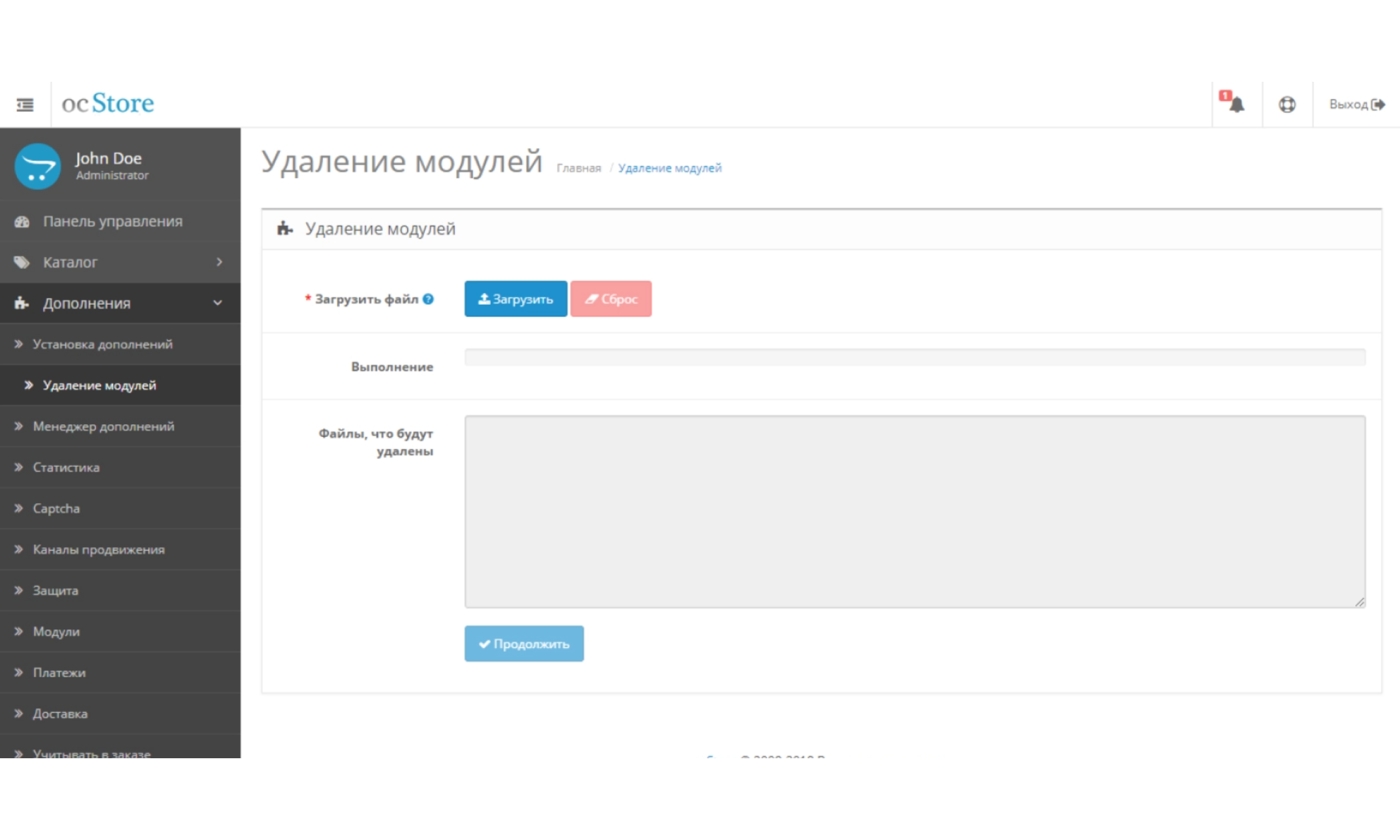This screenshot has height=840, width=1400.
Task: Click the Выполнение progress bar
Action: (x=914, y=357)
